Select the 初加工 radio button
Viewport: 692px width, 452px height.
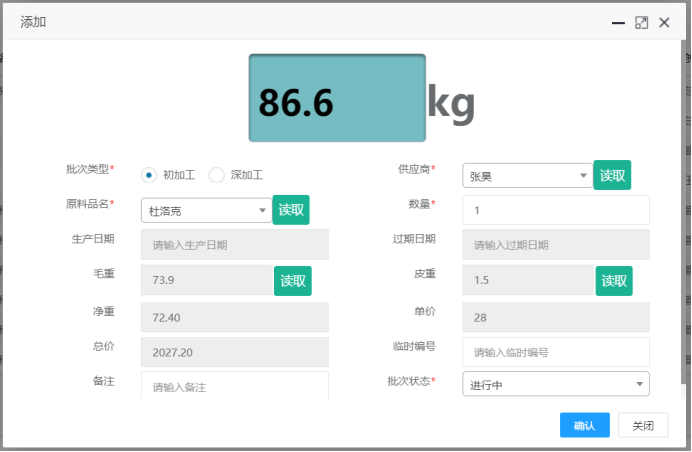click(x=149, y=175)
